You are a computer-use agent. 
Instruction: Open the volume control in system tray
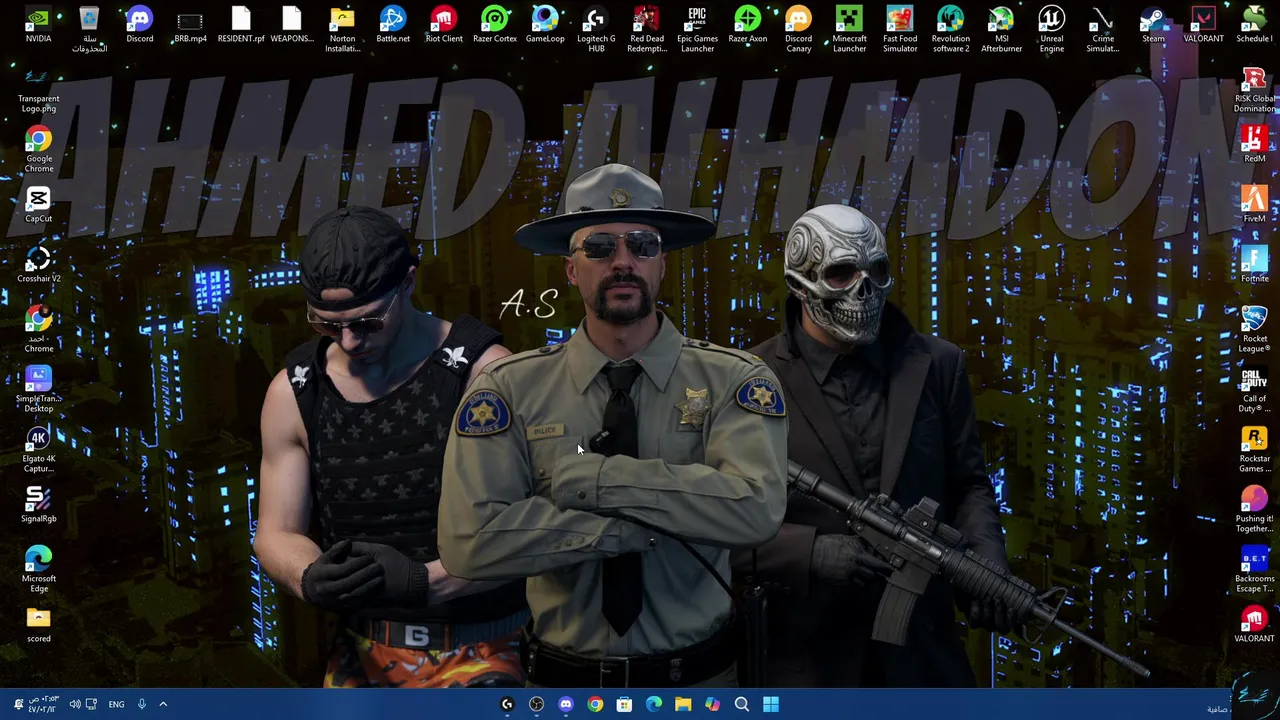[75, 704]
